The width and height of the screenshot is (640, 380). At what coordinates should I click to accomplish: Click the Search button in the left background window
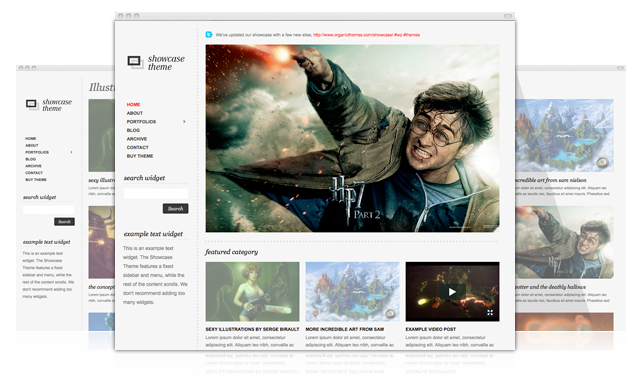[x=64, y=222]
